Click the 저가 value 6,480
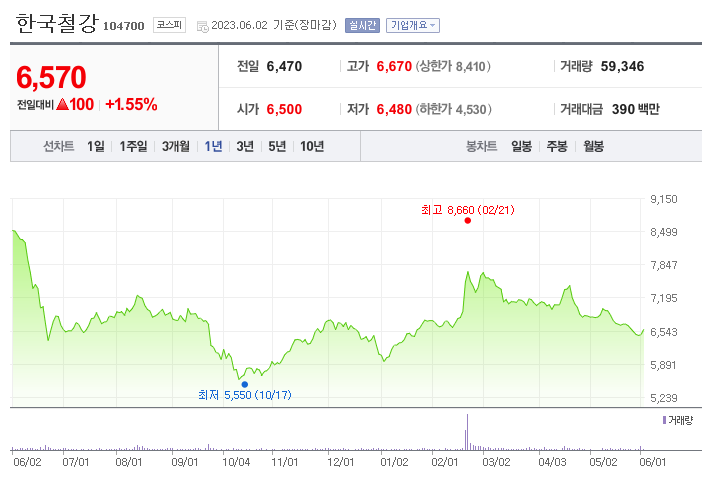 coord(394,109)
